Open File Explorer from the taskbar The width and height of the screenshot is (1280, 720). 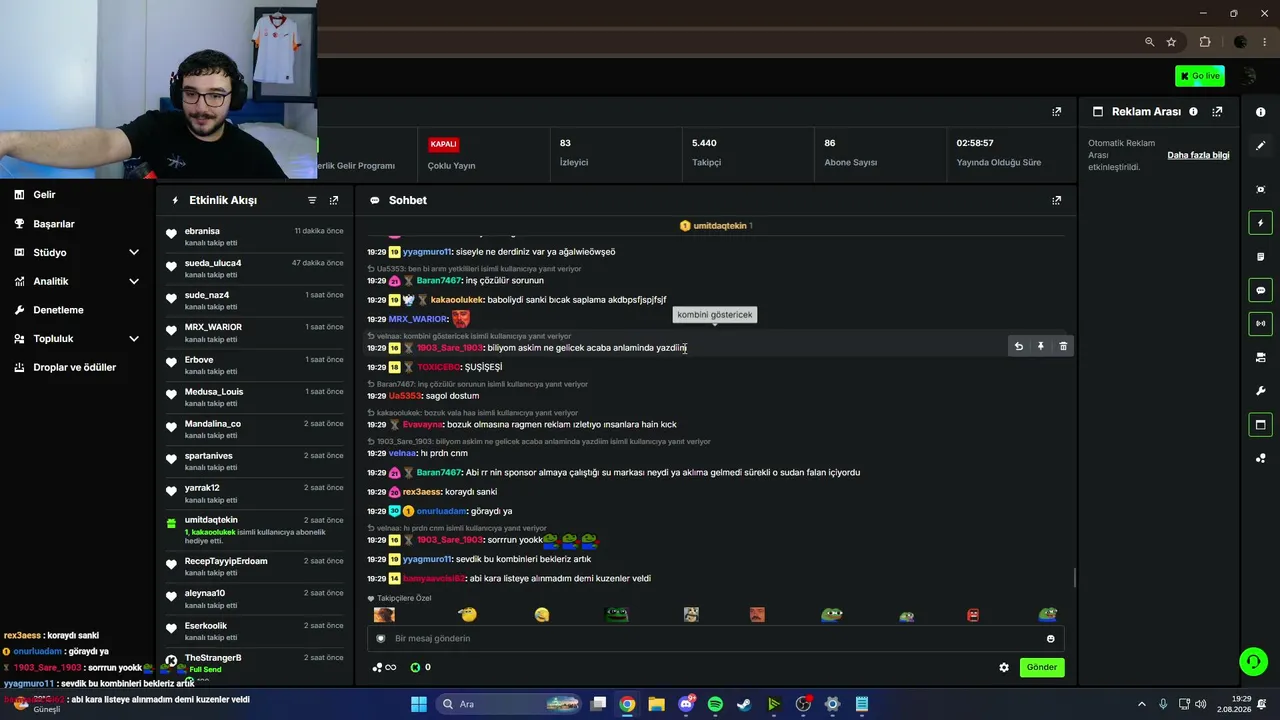coord(656,704)
